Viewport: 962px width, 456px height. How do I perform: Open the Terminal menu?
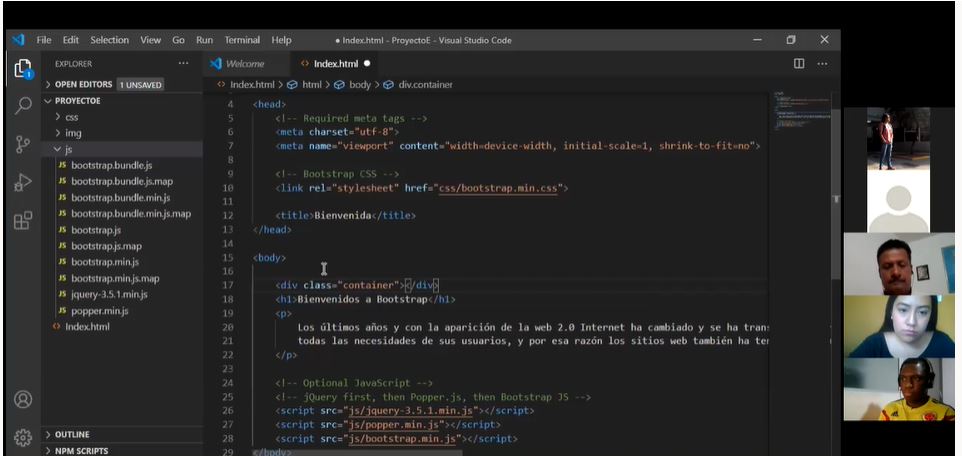tap(242, 40)
